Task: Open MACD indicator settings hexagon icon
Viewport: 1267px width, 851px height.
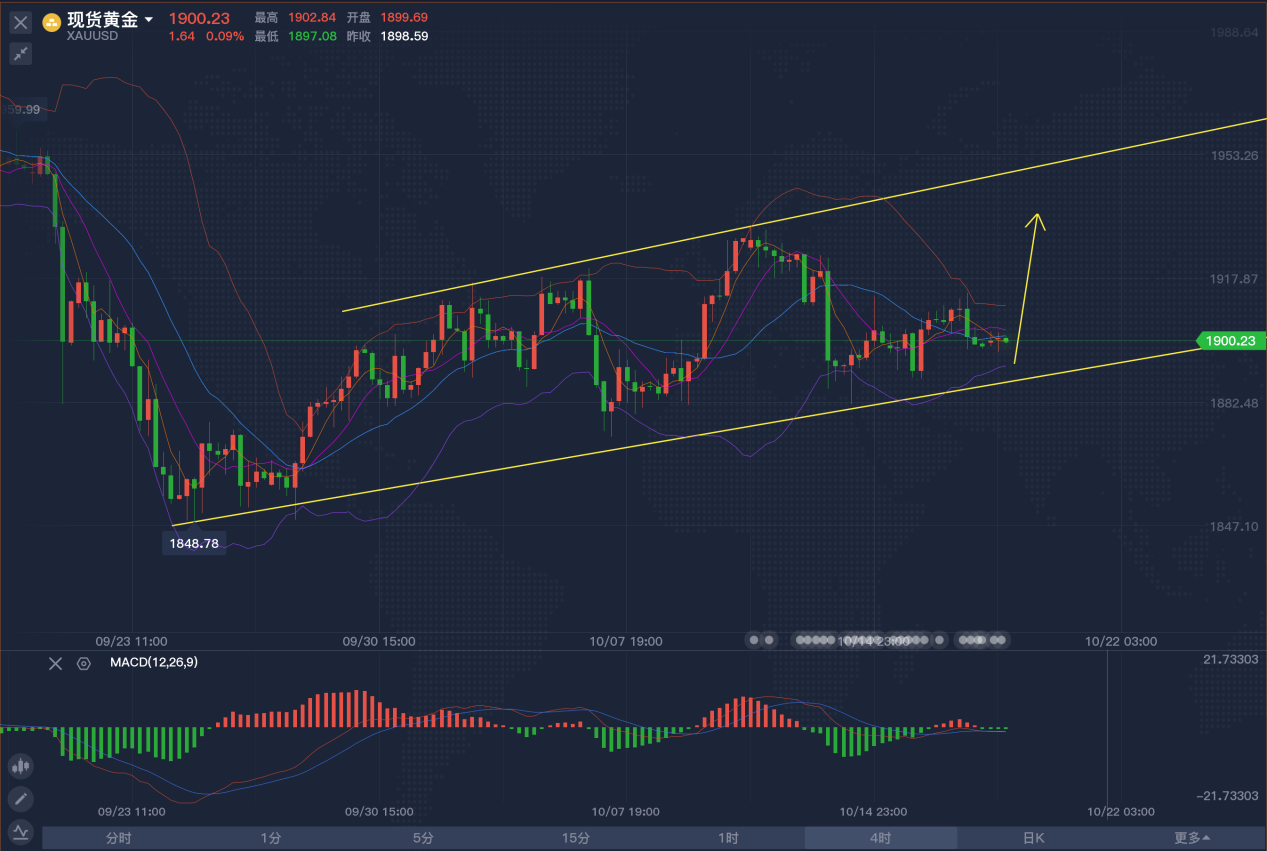Action: pos(84,663)
